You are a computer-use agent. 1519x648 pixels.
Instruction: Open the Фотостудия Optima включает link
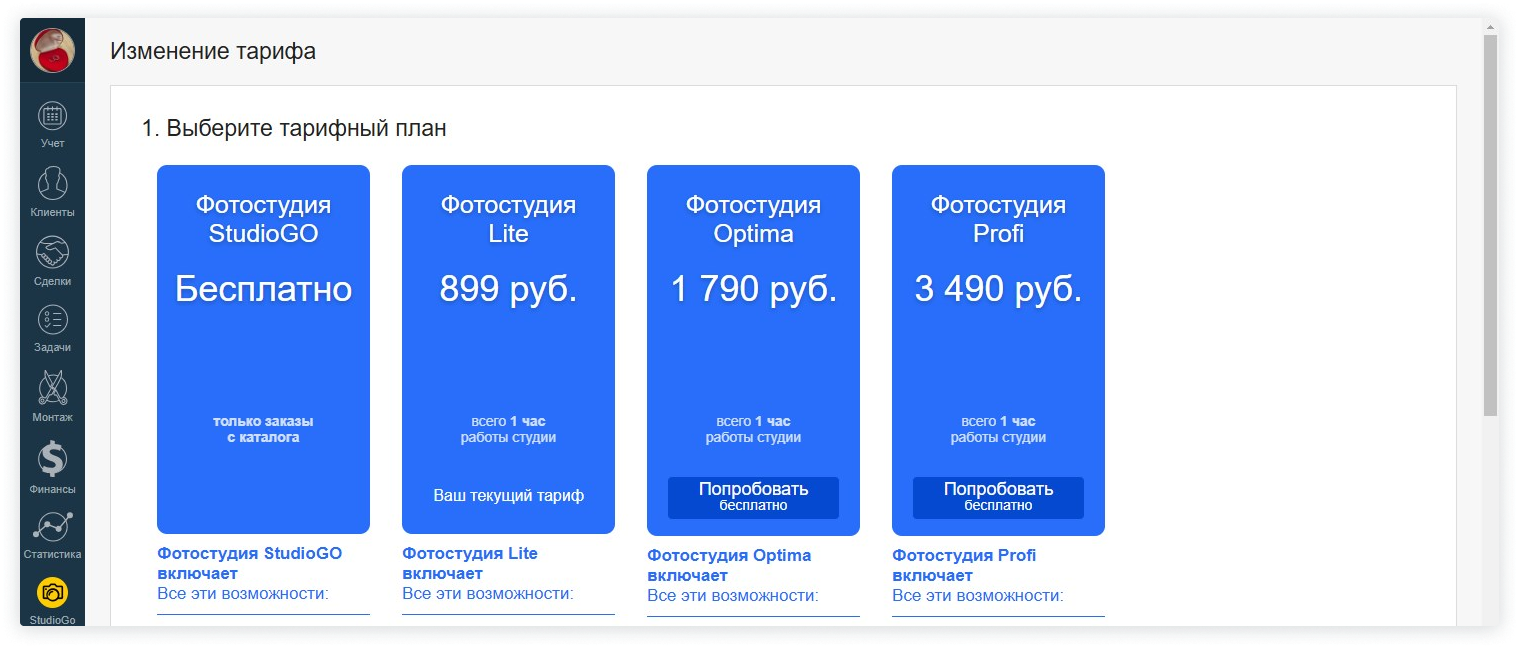(x=728, y=565)
